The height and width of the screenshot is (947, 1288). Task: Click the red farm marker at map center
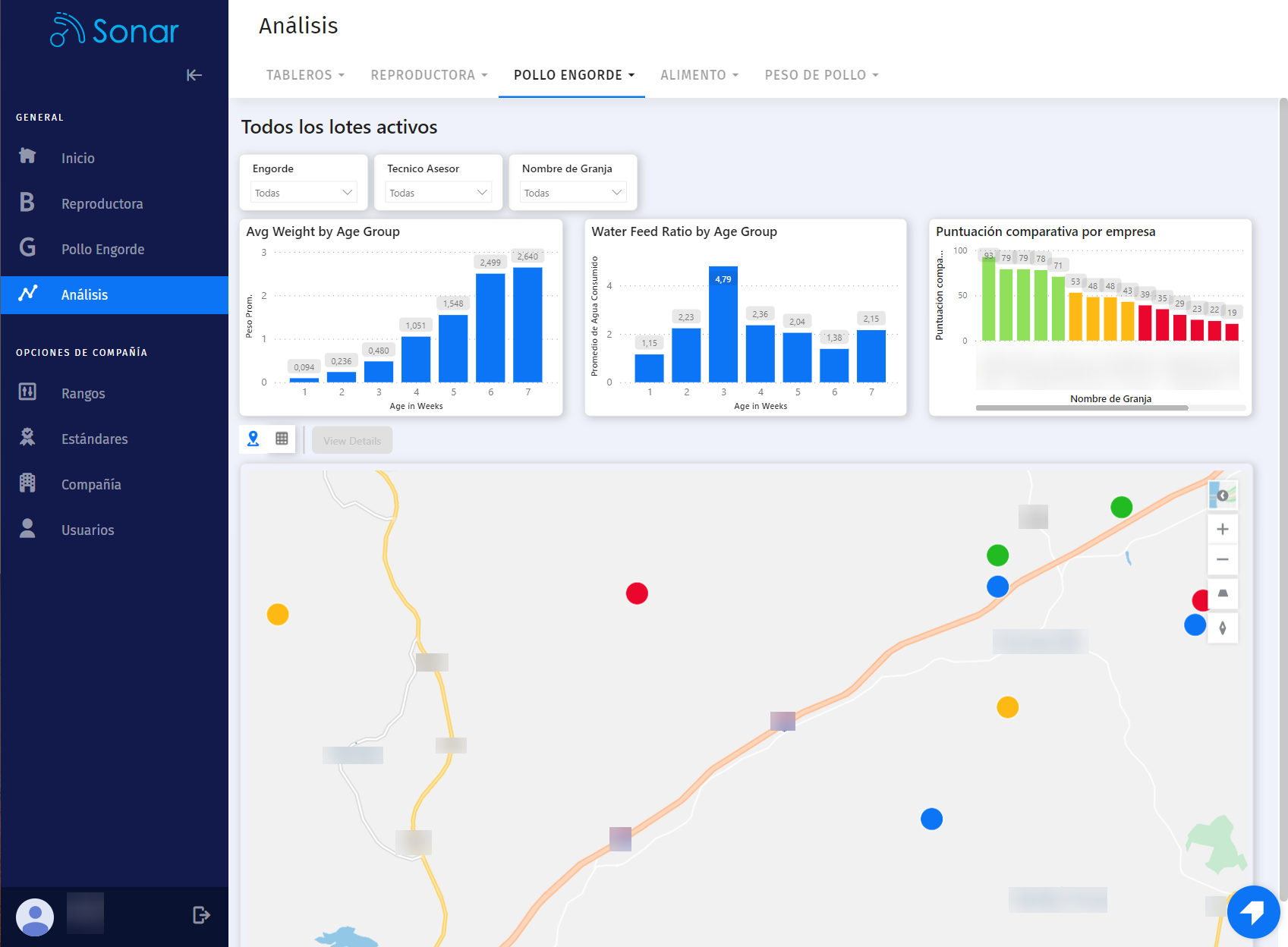pyautogui.click(x=637, y=593)
